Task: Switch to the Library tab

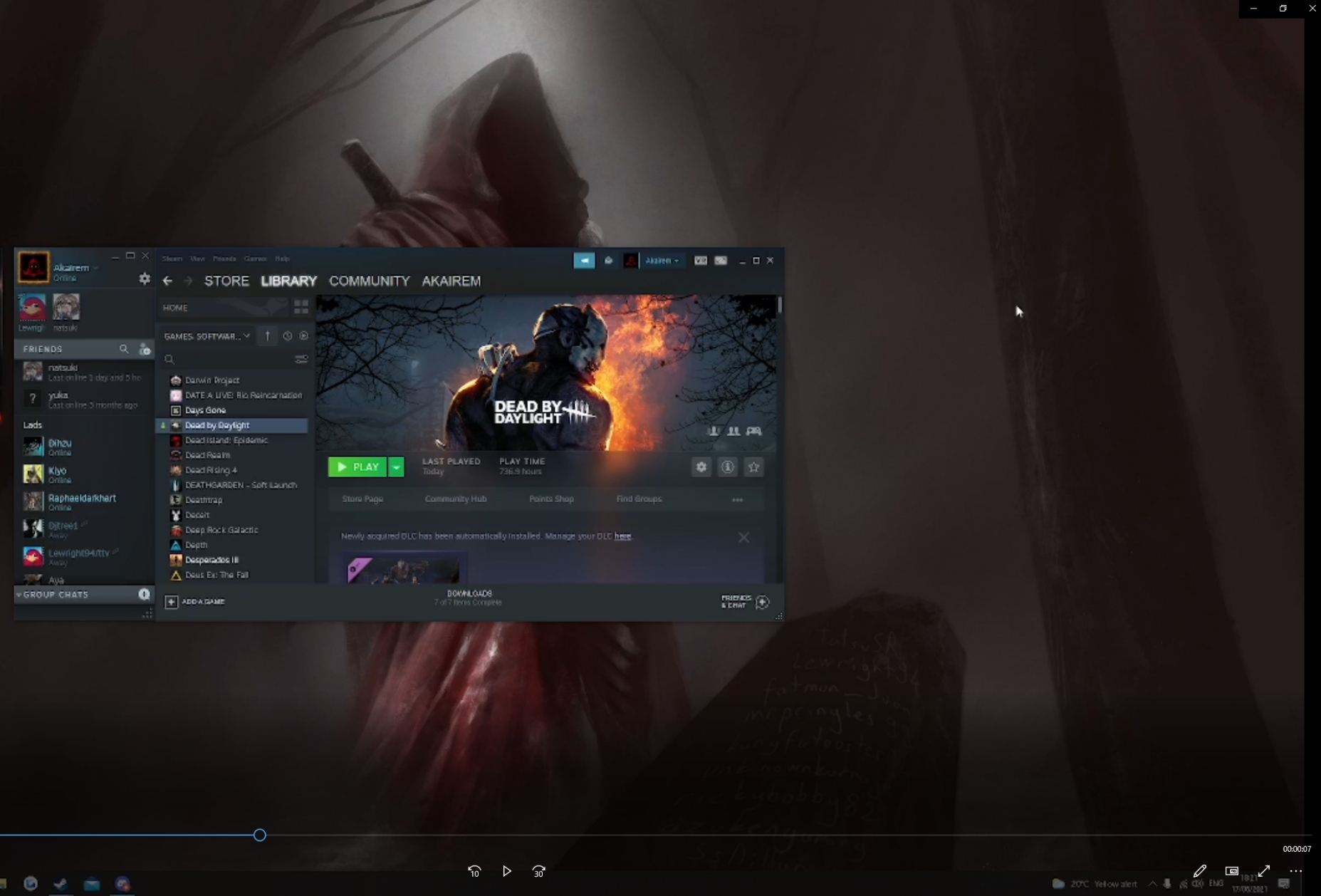Action: click(x=288, y=281)
